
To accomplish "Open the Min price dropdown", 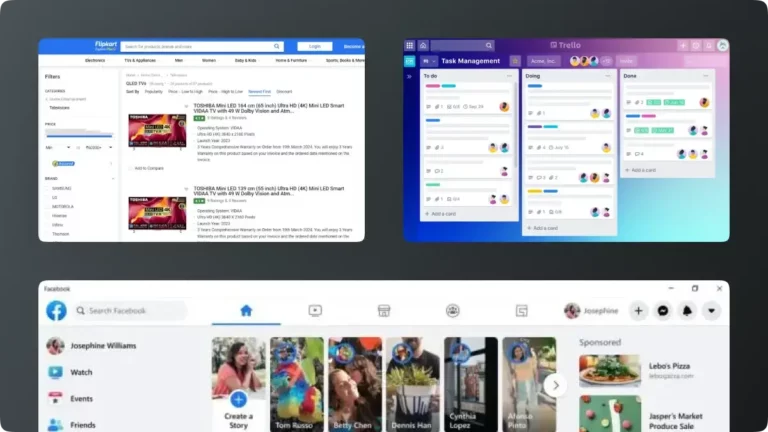I will (57, 147).
